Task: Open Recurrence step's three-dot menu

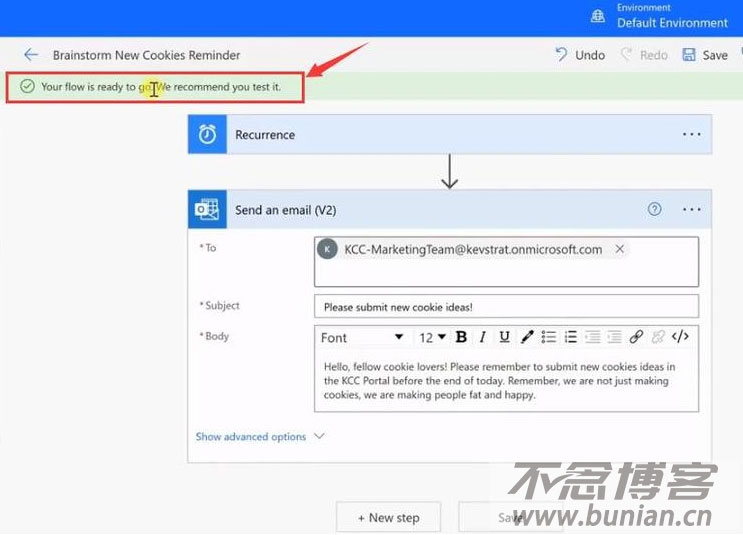Action: (691, 135)
